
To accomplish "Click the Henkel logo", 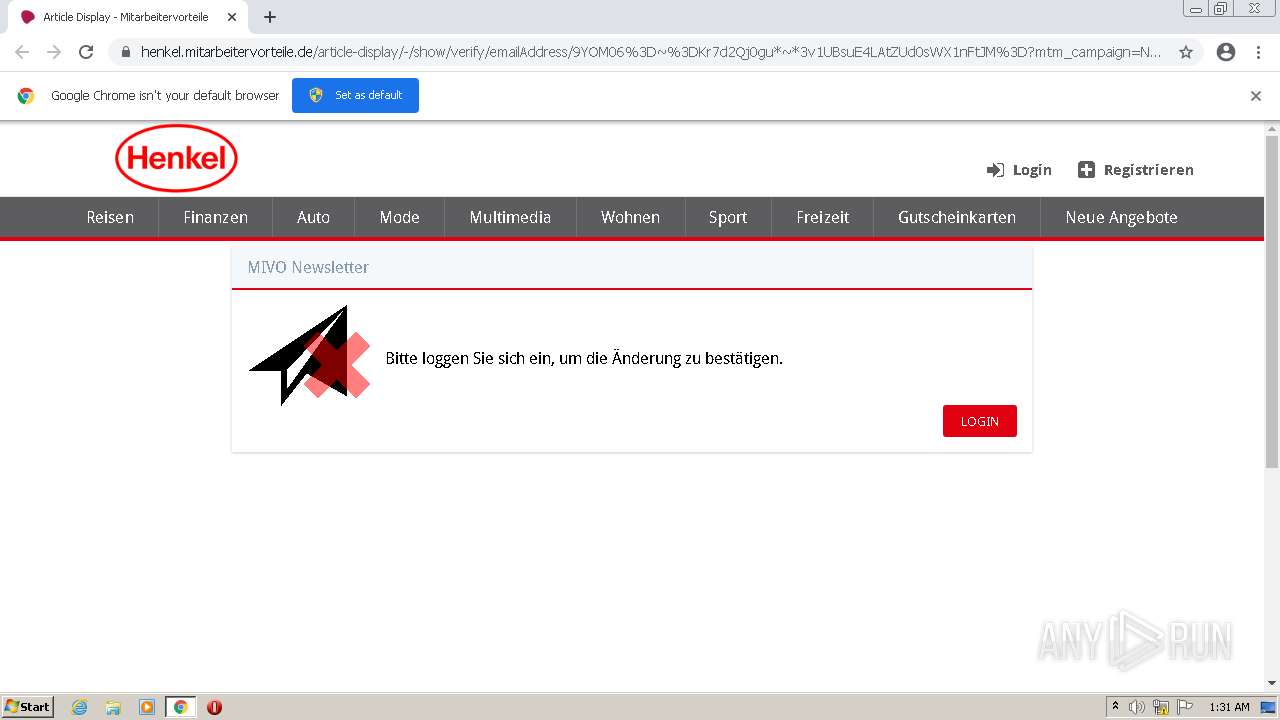I will 176,158.
